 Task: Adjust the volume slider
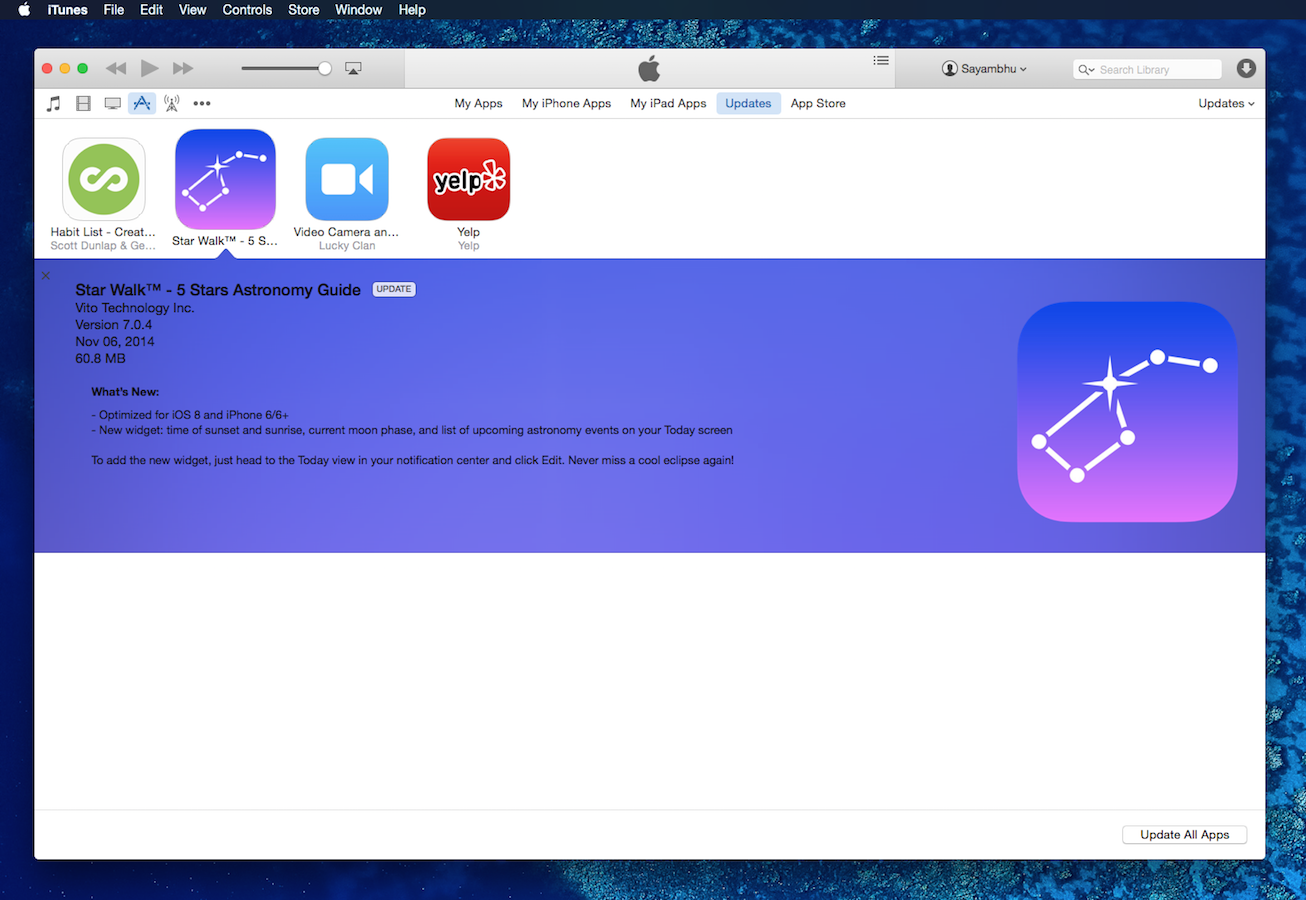tap(287, 68)
